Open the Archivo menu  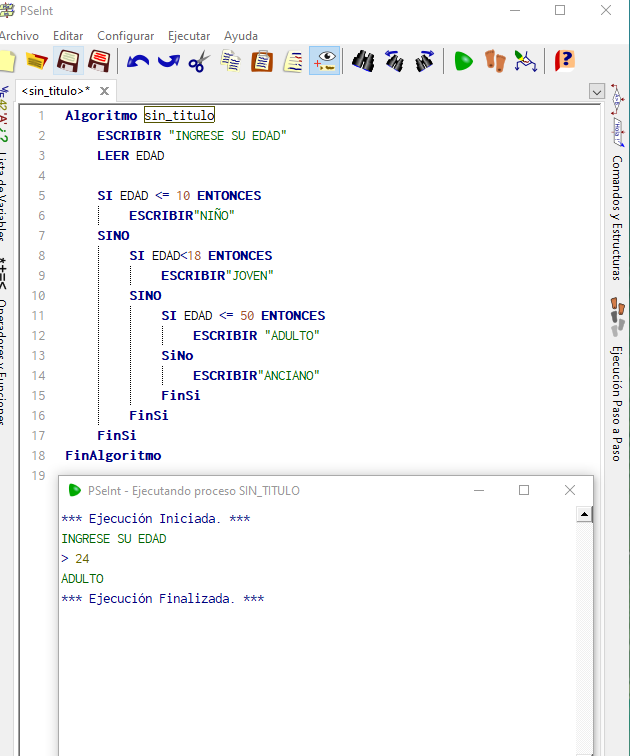coord(19,36)
